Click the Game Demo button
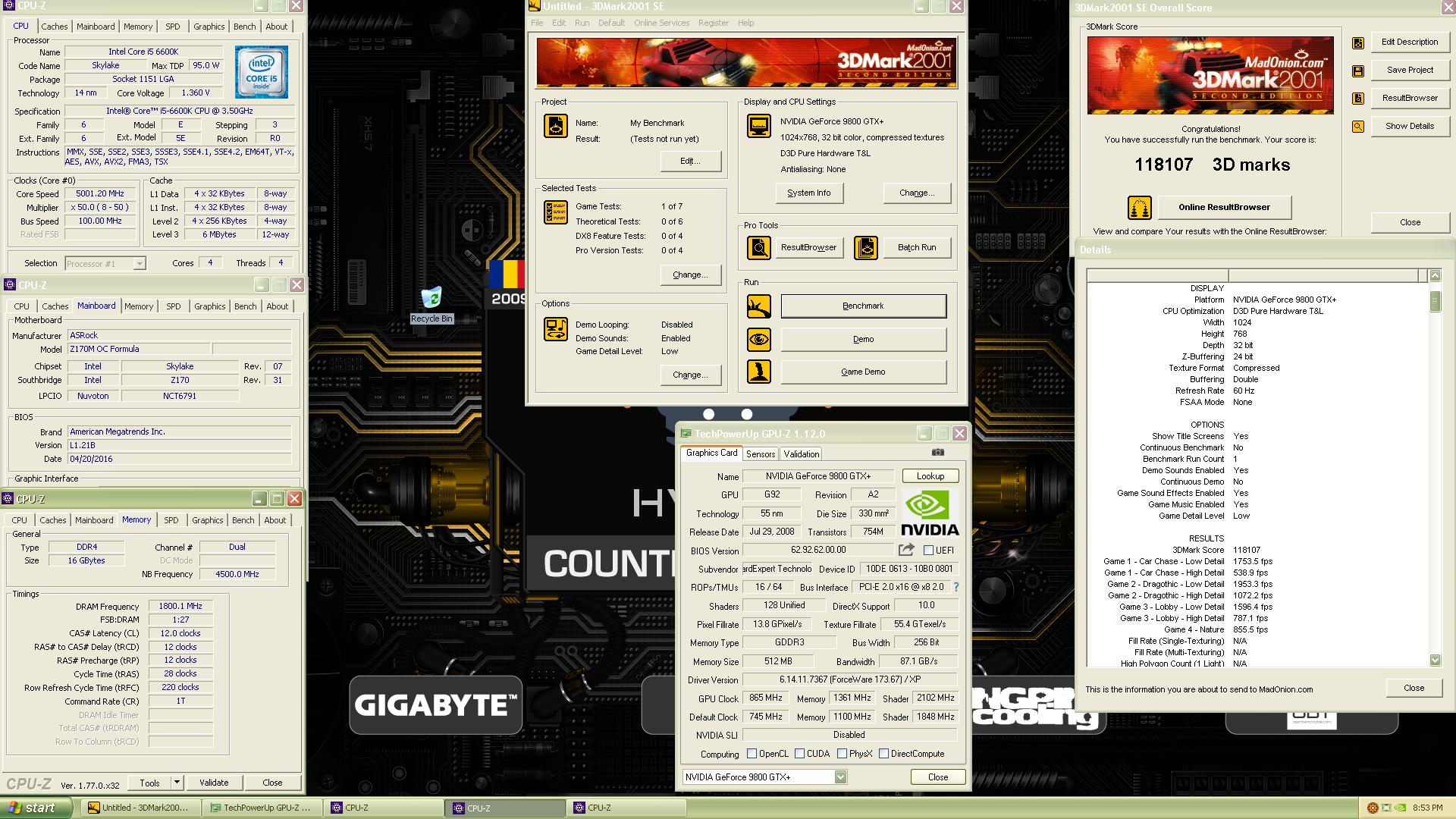The width and height of the screenshot is (1456, 819). coord(863,372)
